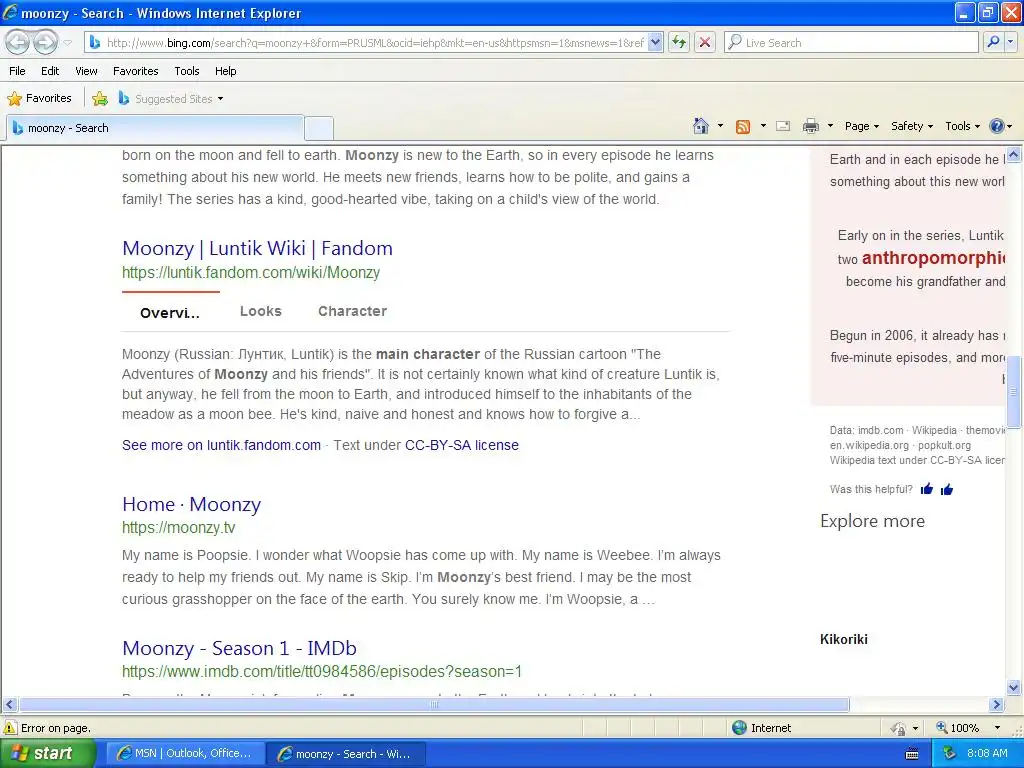Click the imdb.com episodes season URL
The height and width of the screenshot is (768, 1024).
tap(322, 671)
